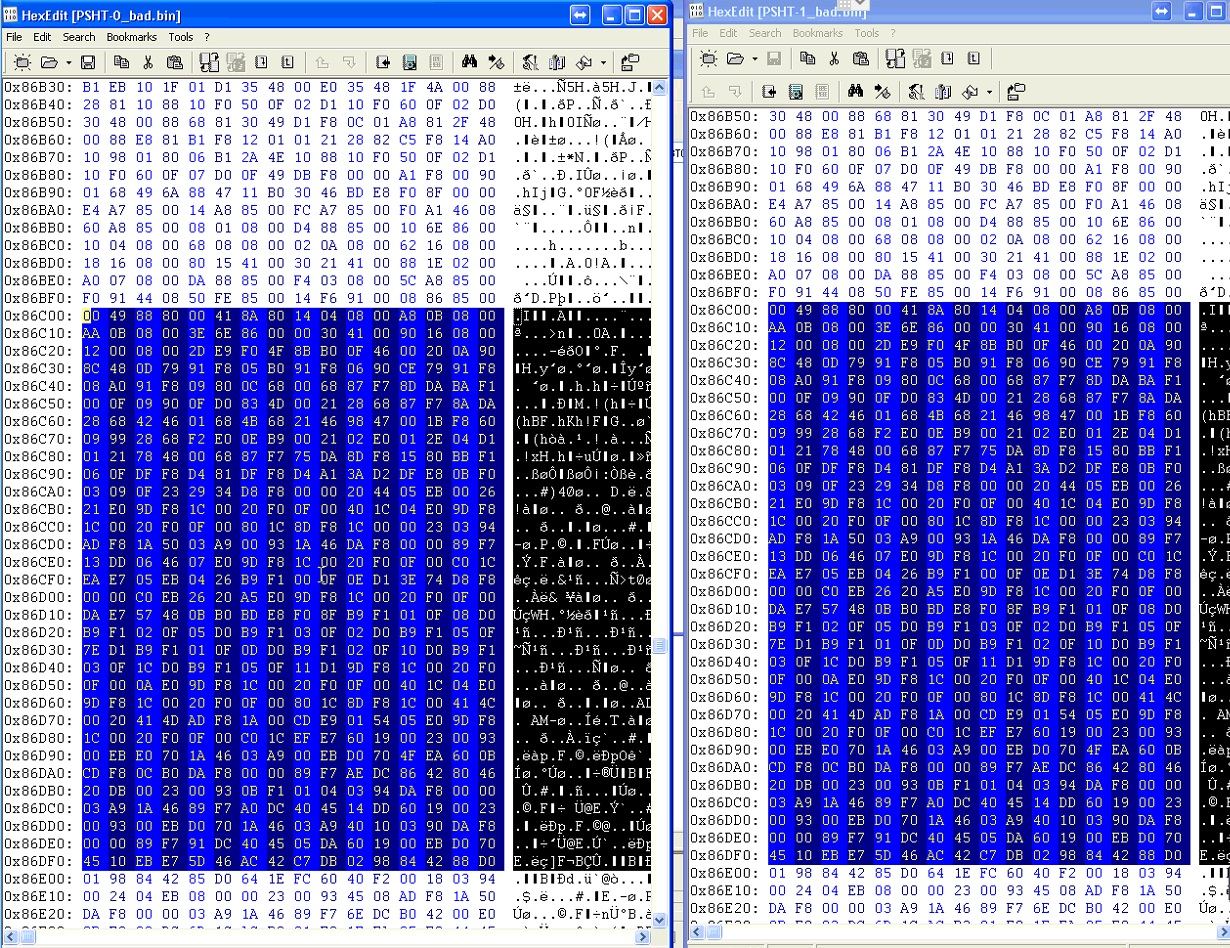Open paint bucket dropdown arrow in PSHT-1 window
Screen dimensions: 1230x948
[x=989, y=92]
